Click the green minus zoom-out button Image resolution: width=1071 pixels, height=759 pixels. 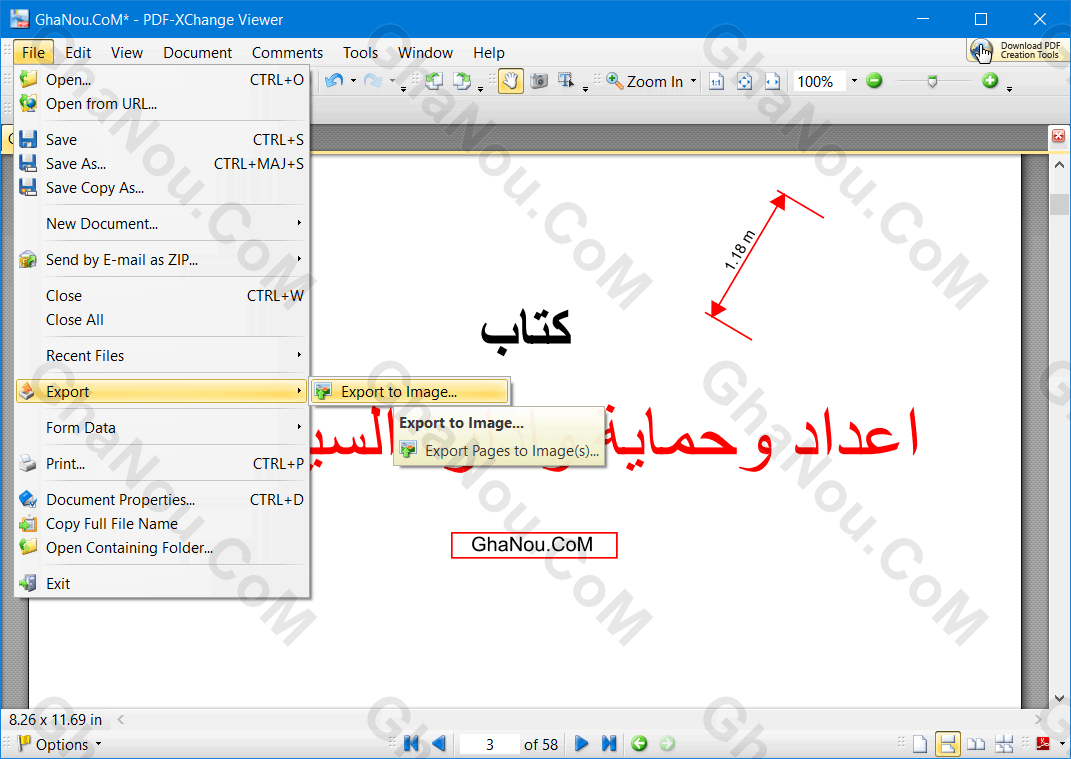pyautogui.click(x=874, y=81)
